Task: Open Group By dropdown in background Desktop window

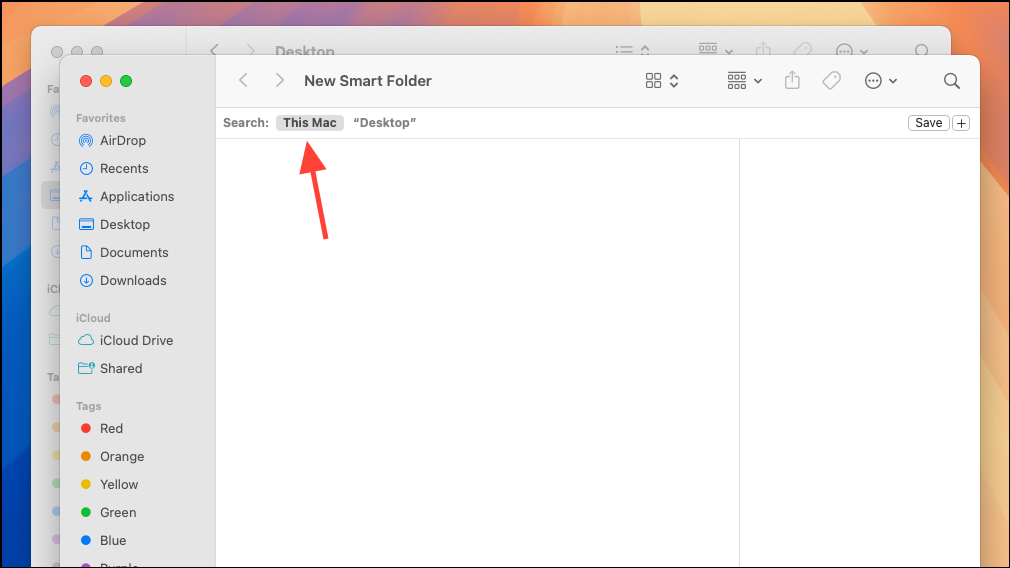Action: (716, 50)
